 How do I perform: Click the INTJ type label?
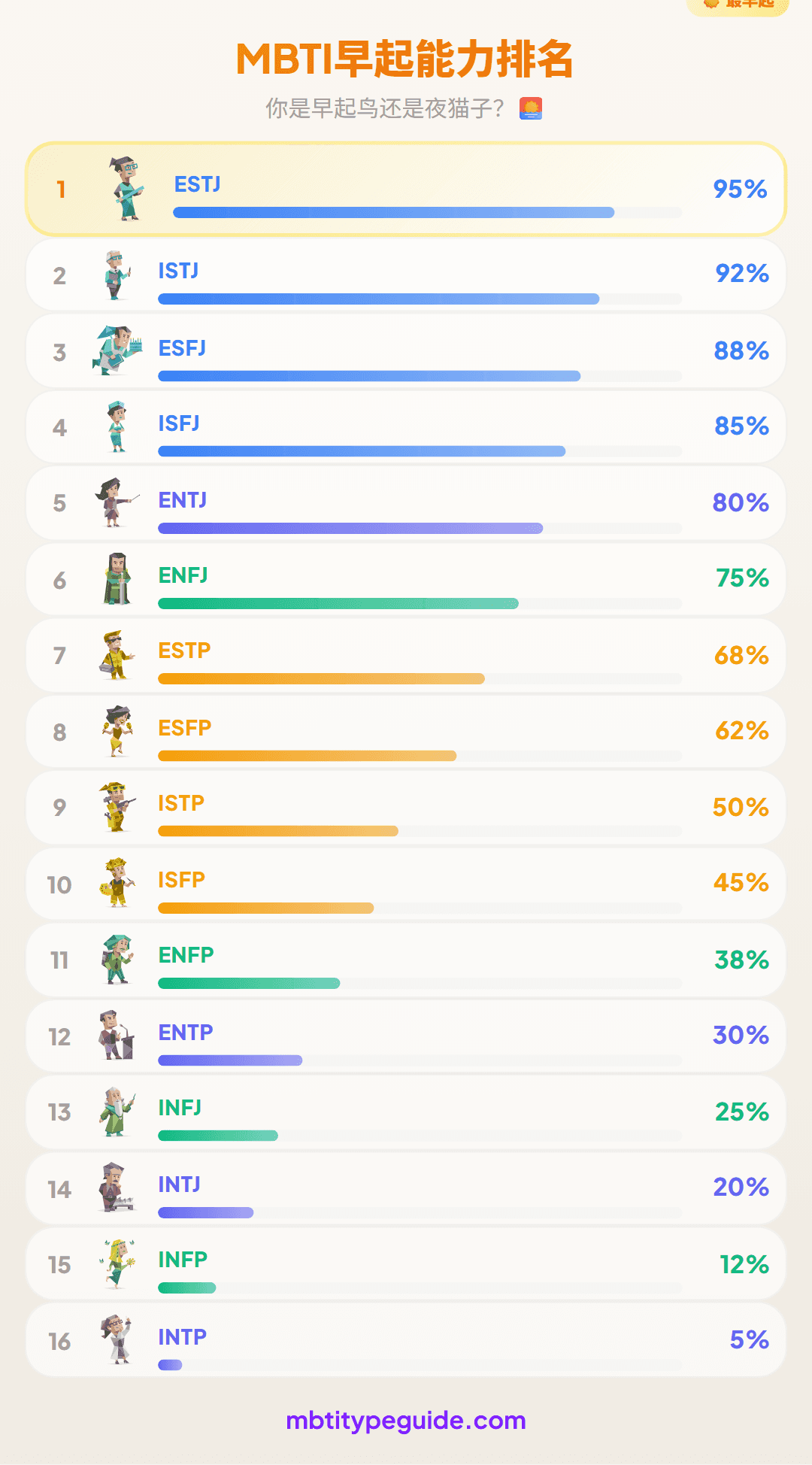coord(179,1185)
